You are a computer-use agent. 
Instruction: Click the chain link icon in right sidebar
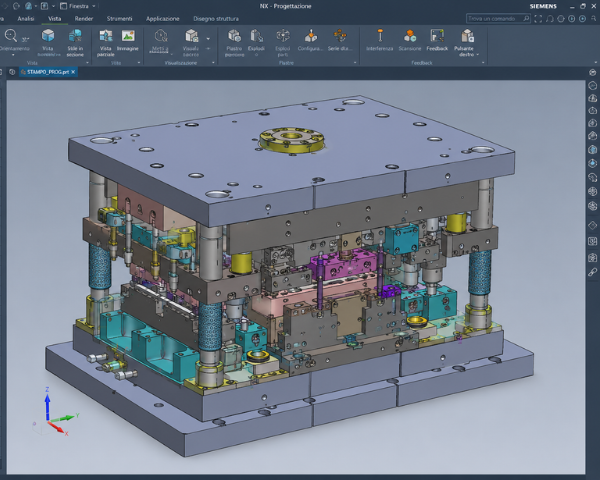592,272
